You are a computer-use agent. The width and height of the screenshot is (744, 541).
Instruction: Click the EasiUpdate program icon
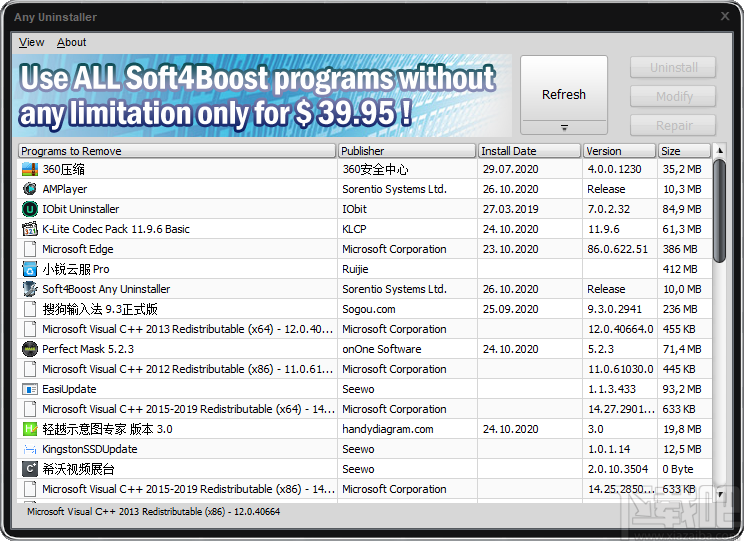coord(30,389)
